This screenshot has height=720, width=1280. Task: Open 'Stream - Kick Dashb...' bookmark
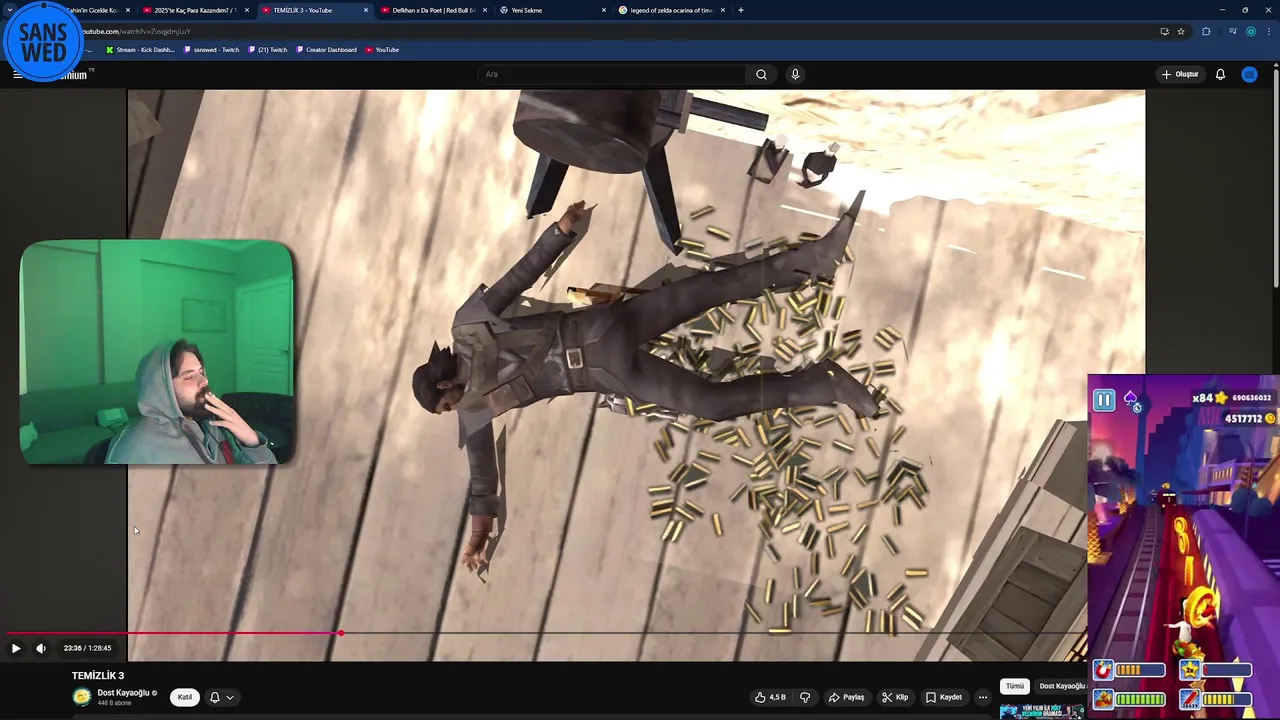pyautogui.click(x=140, y=50)
